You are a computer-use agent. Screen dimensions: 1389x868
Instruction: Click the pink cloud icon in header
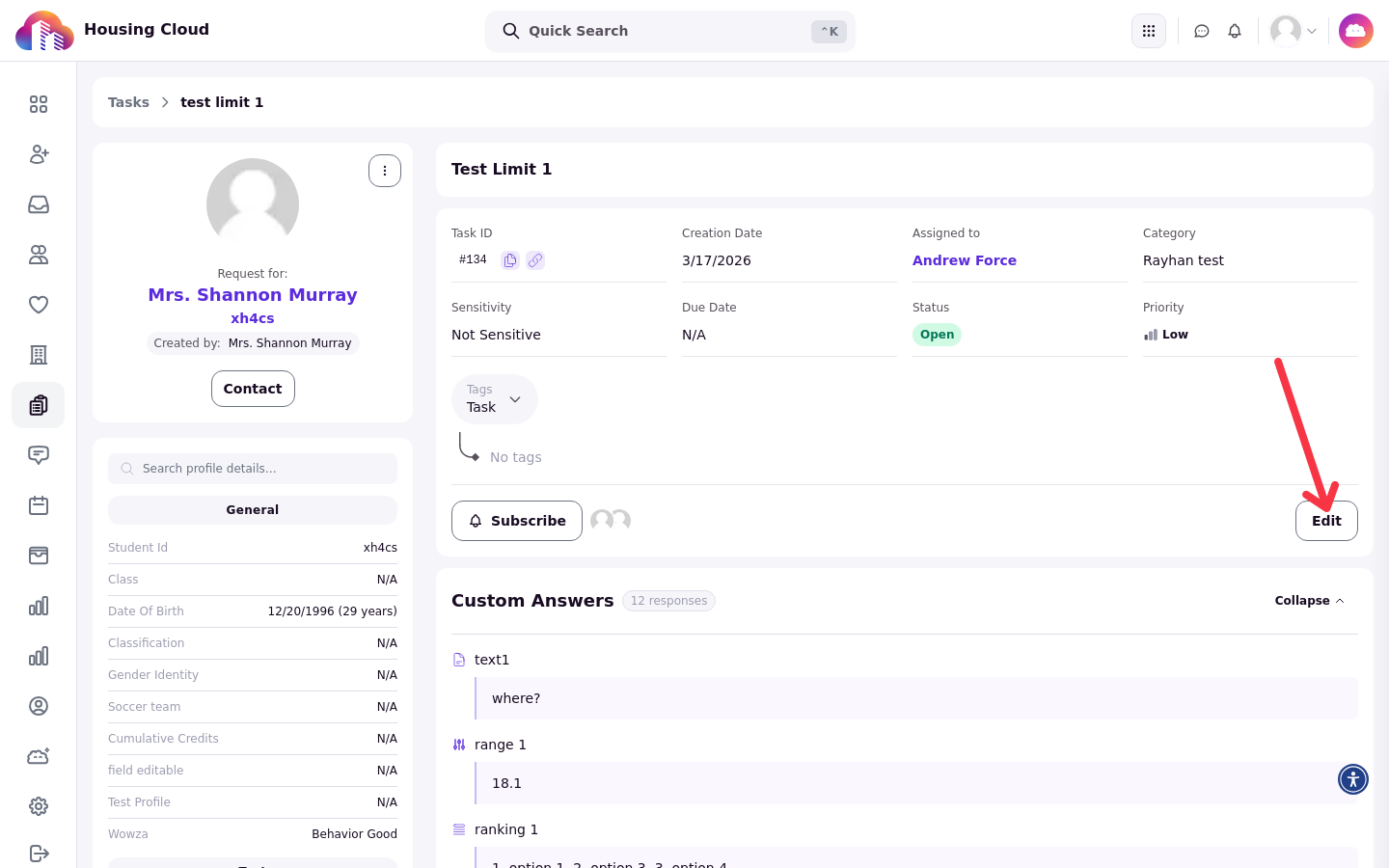(1356, 31)
